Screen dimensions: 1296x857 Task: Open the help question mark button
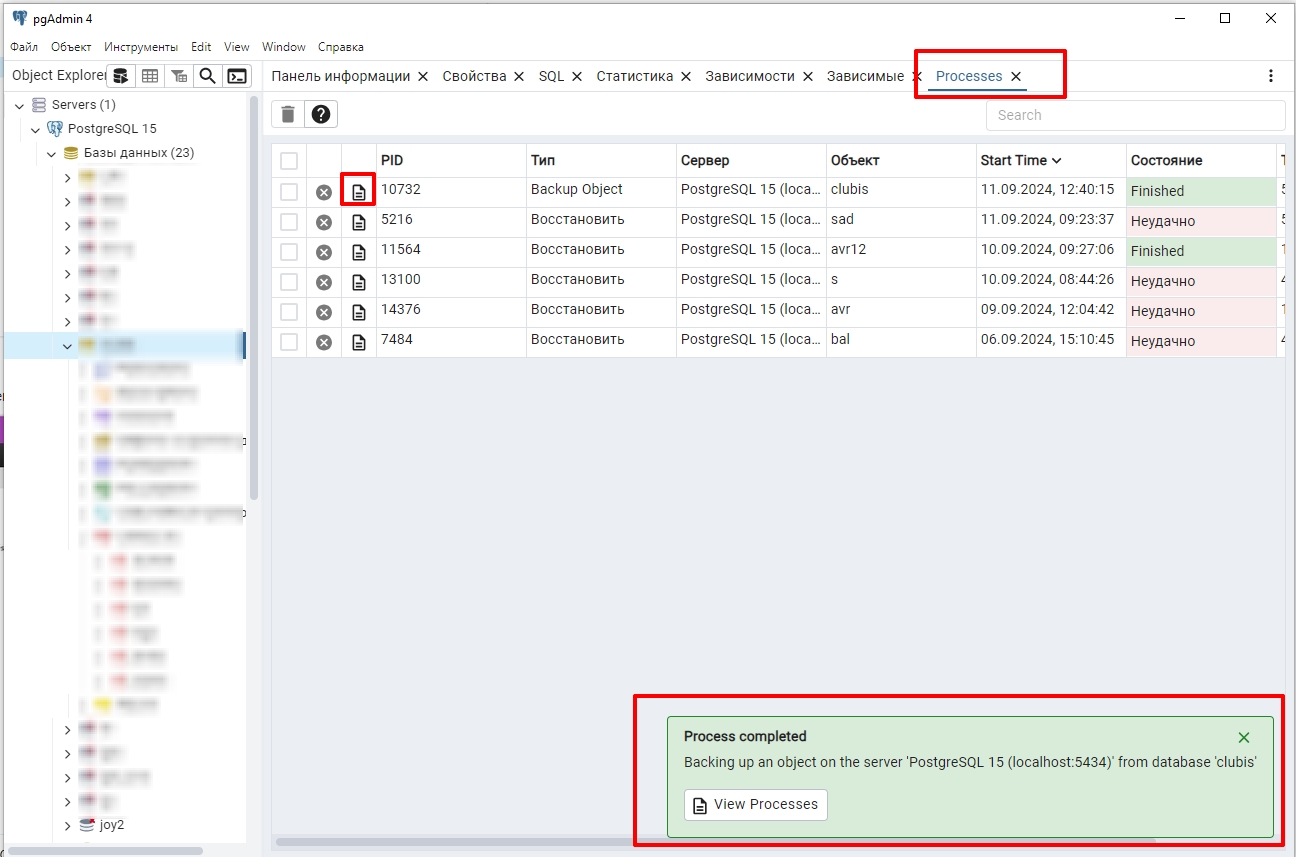[x=321, y=114]
